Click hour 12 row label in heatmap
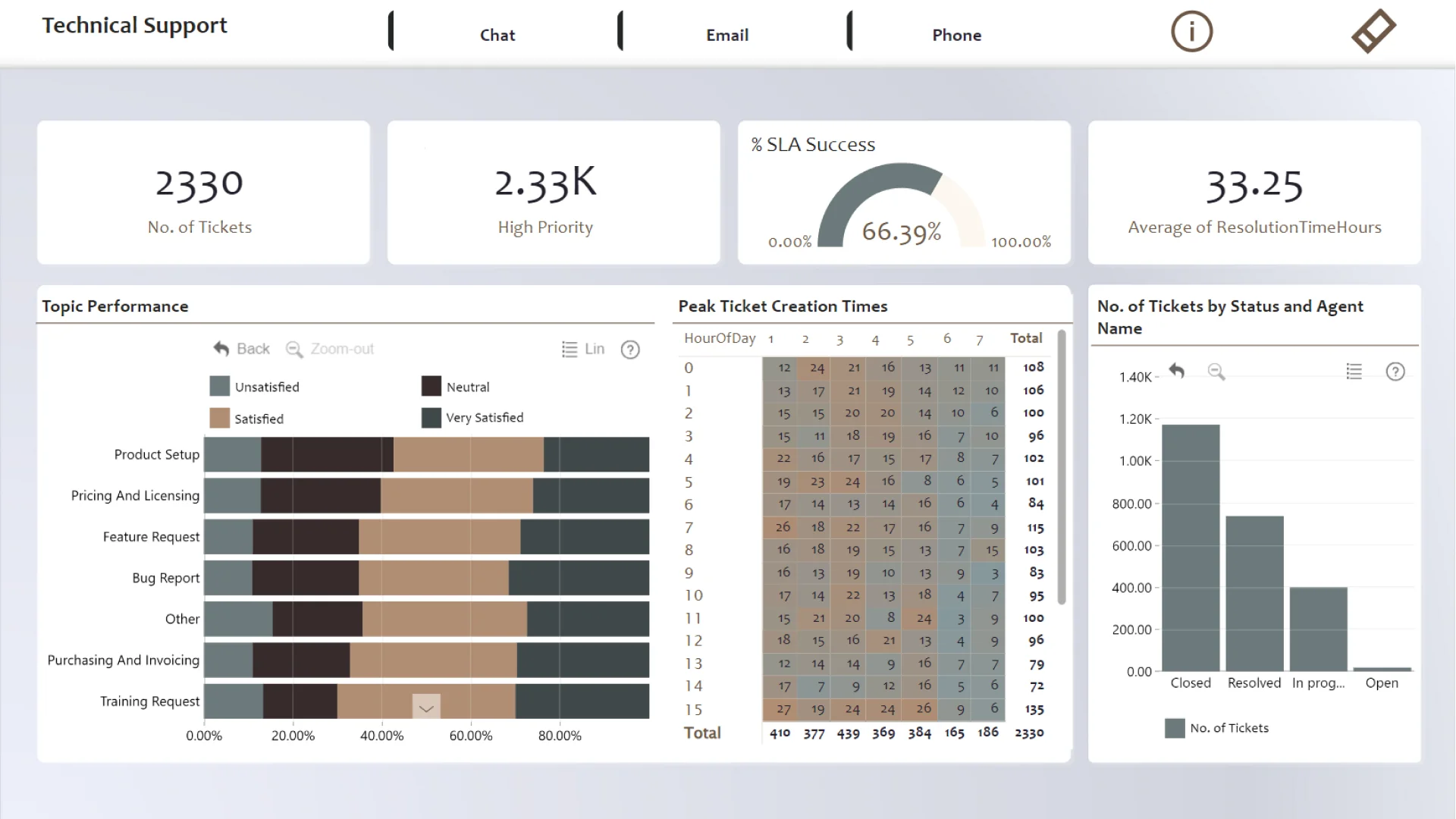 [x=693, y=641]
